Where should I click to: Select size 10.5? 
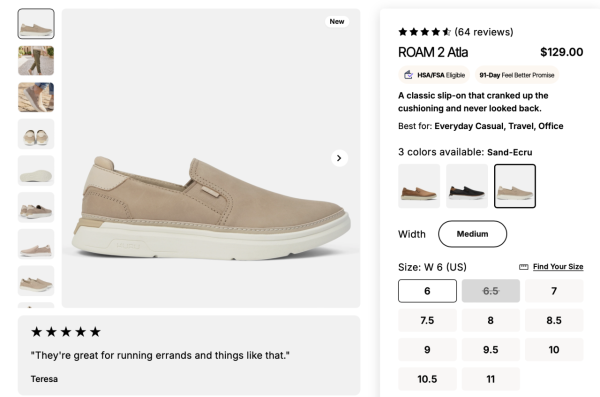427,379
